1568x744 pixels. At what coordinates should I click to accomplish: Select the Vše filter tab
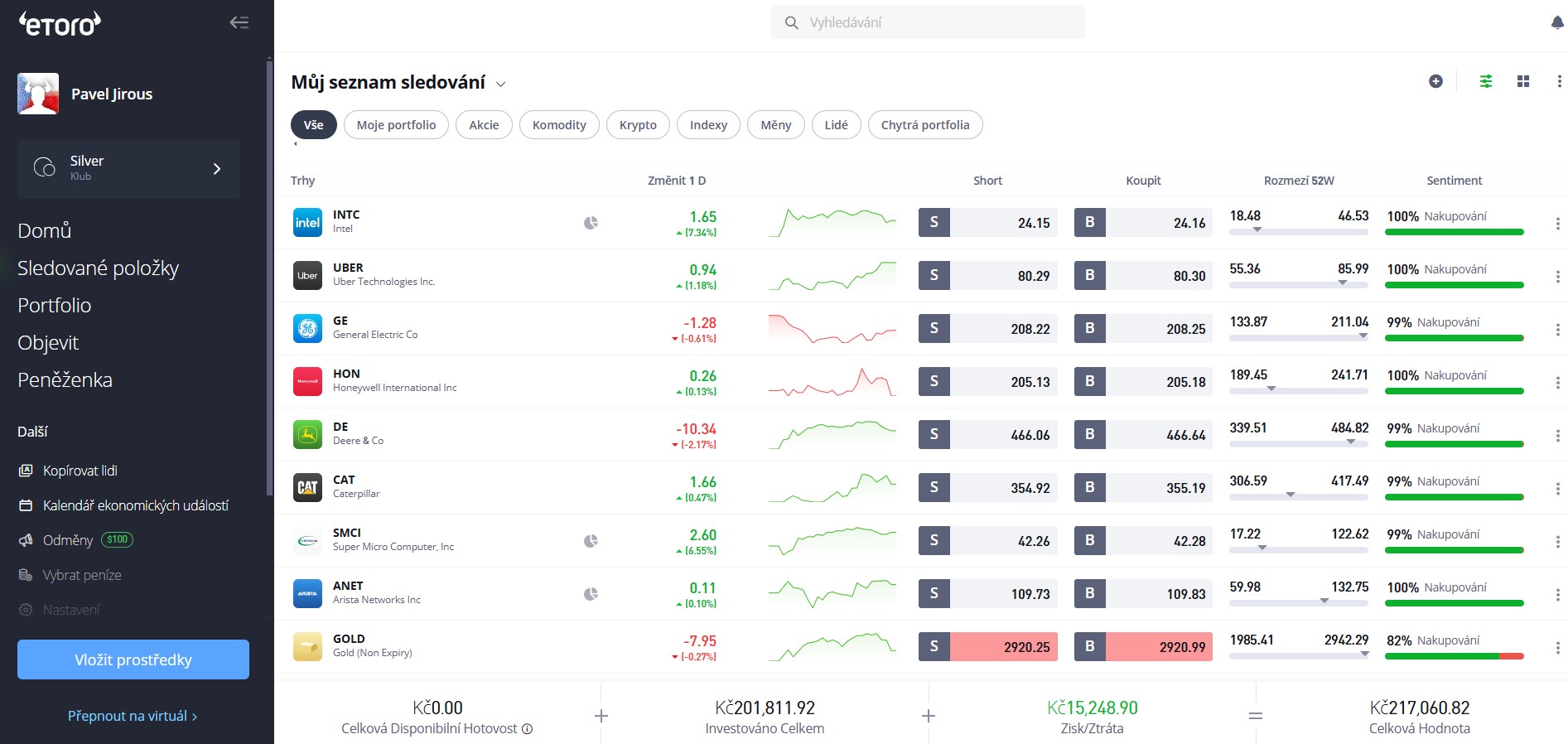coord(314,125)
